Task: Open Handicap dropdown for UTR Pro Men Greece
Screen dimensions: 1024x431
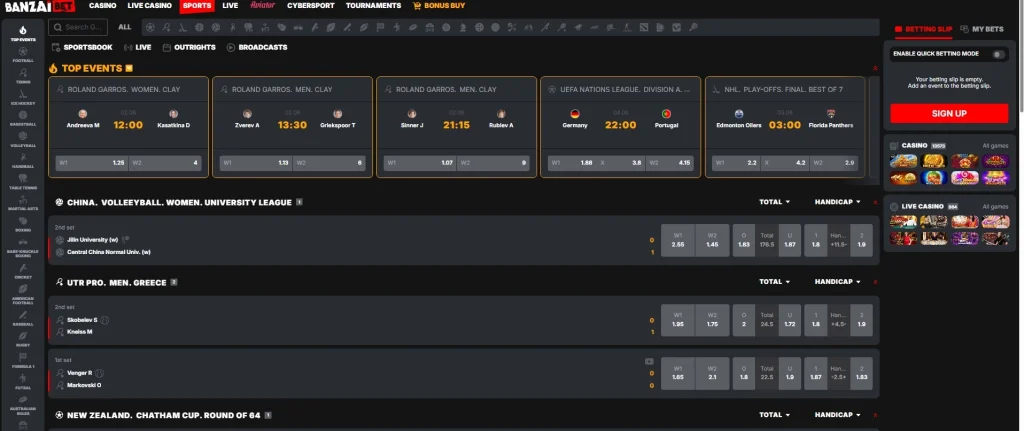Action: click(837, 282)
